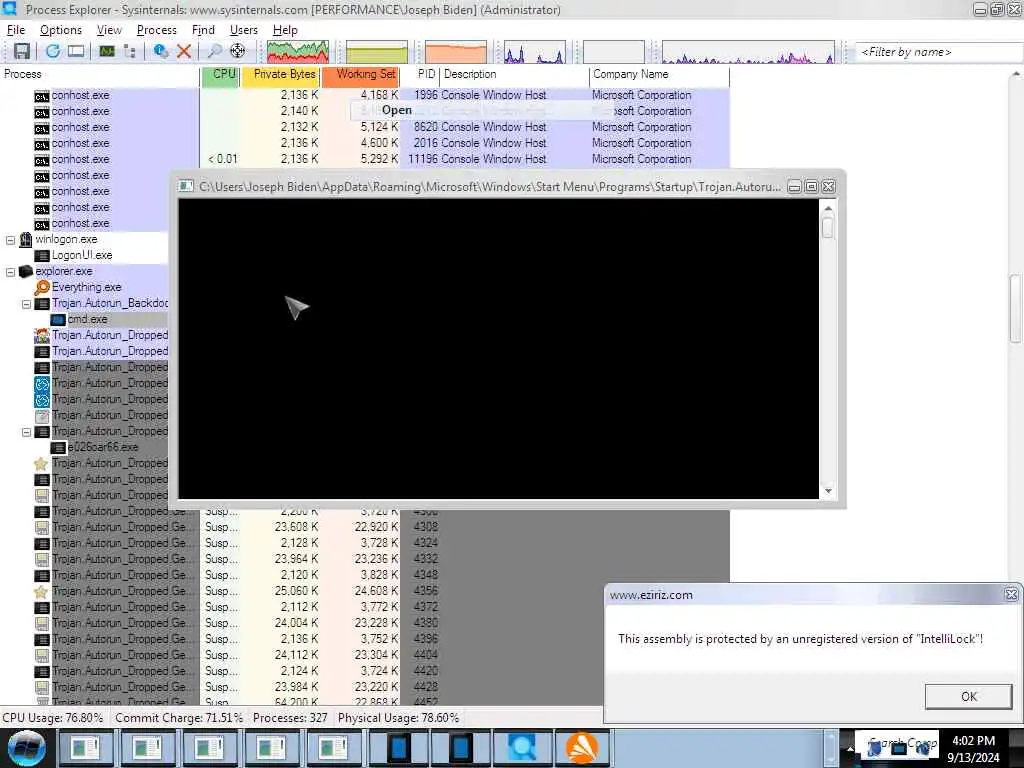
Task: Open the Windows Start orb
Action: click(27, 748)
